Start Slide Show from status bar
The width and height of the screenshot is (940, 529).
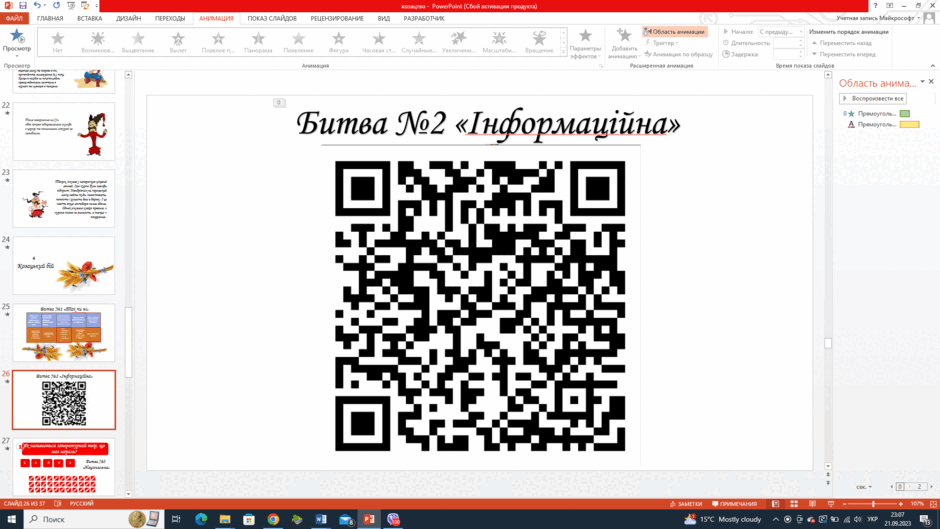(x=831, y=504)
